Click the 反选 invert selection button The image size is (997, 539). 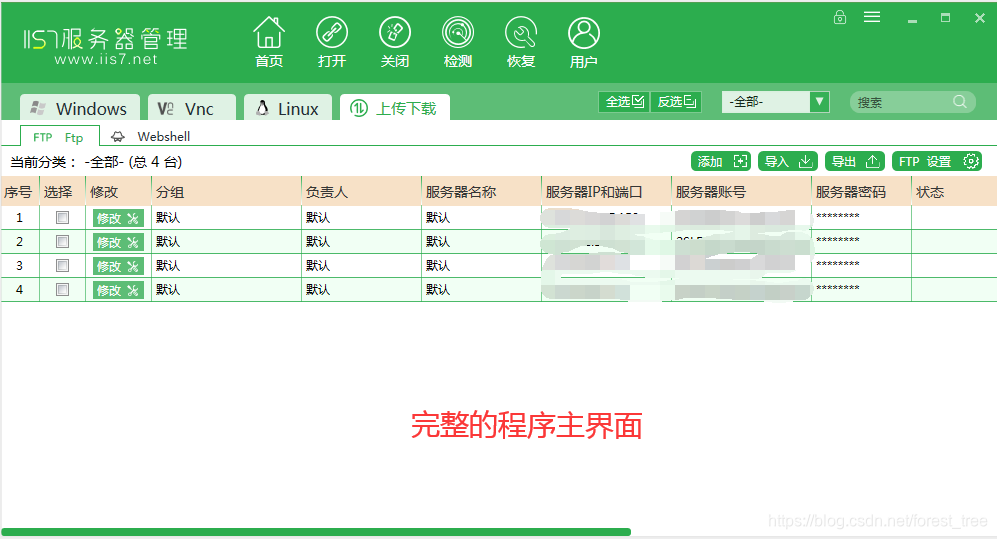(x=676, y=102)
